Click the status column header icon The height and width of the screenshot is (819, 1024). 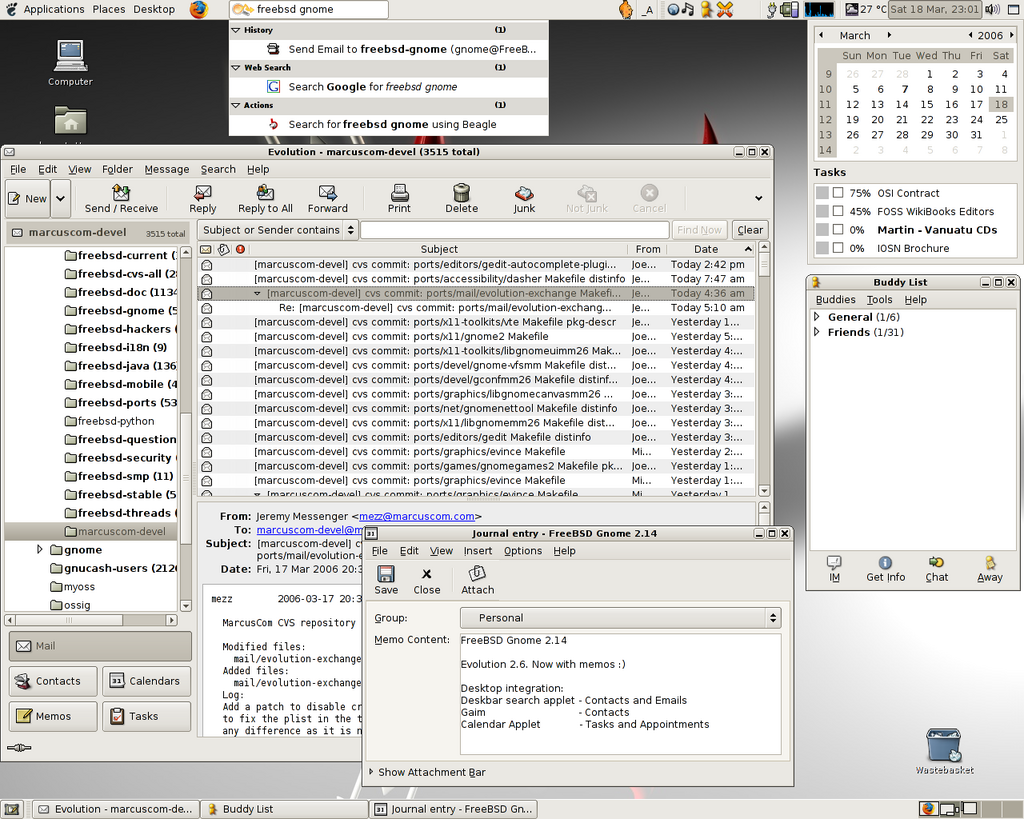[206, 249]
